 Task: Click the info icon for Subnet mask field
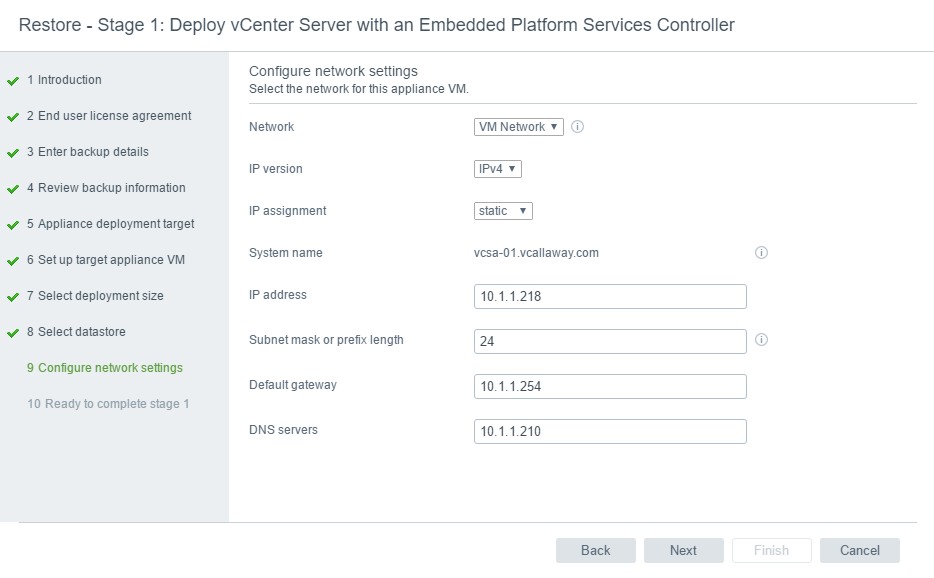(761, 340)
